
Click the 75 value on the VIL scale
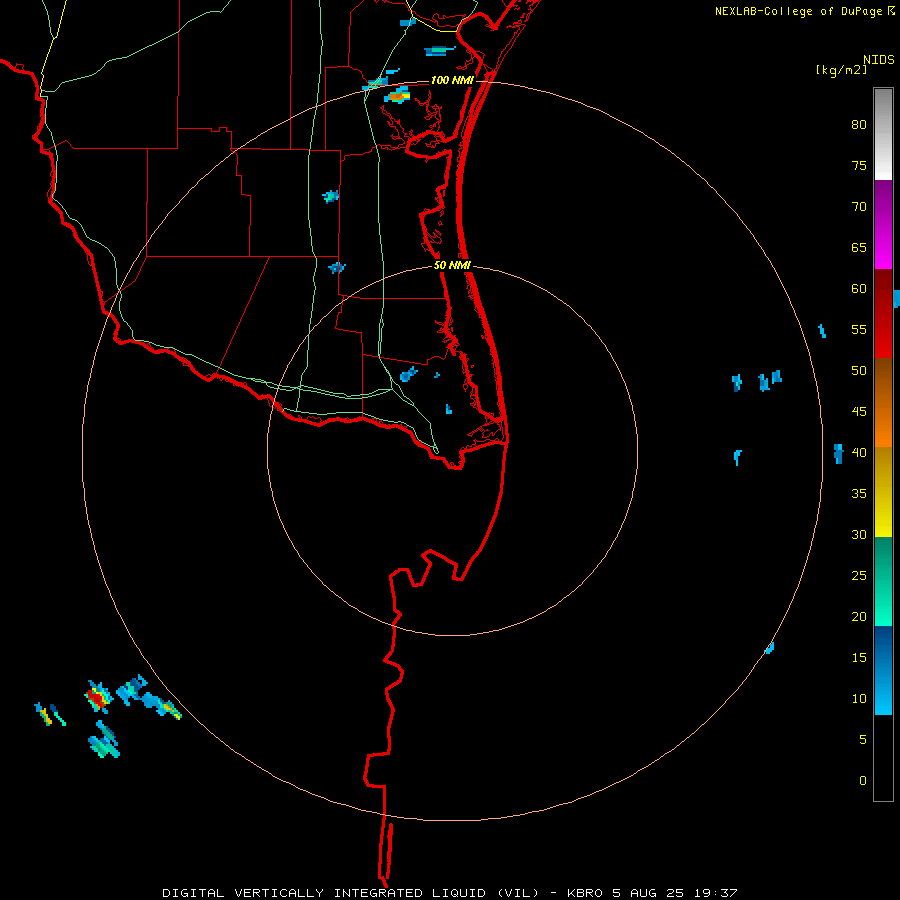[x=859, y=165]
